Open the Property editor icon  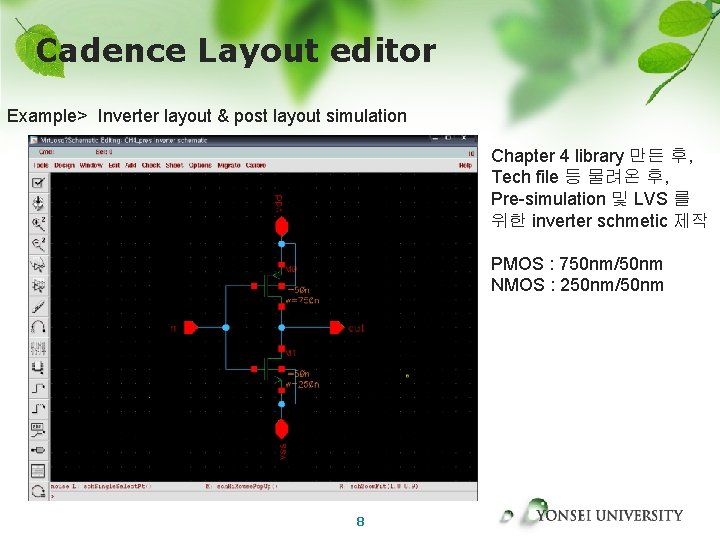click(38, 348)
